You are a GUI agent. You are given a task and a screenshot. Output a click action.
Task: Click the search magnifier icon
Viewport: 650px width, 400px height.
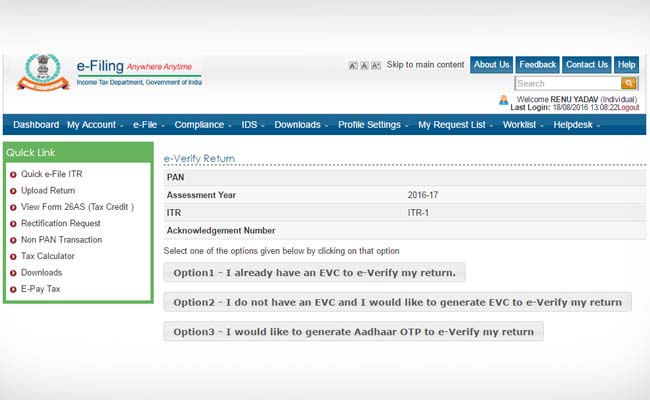(x=629, y=83)
